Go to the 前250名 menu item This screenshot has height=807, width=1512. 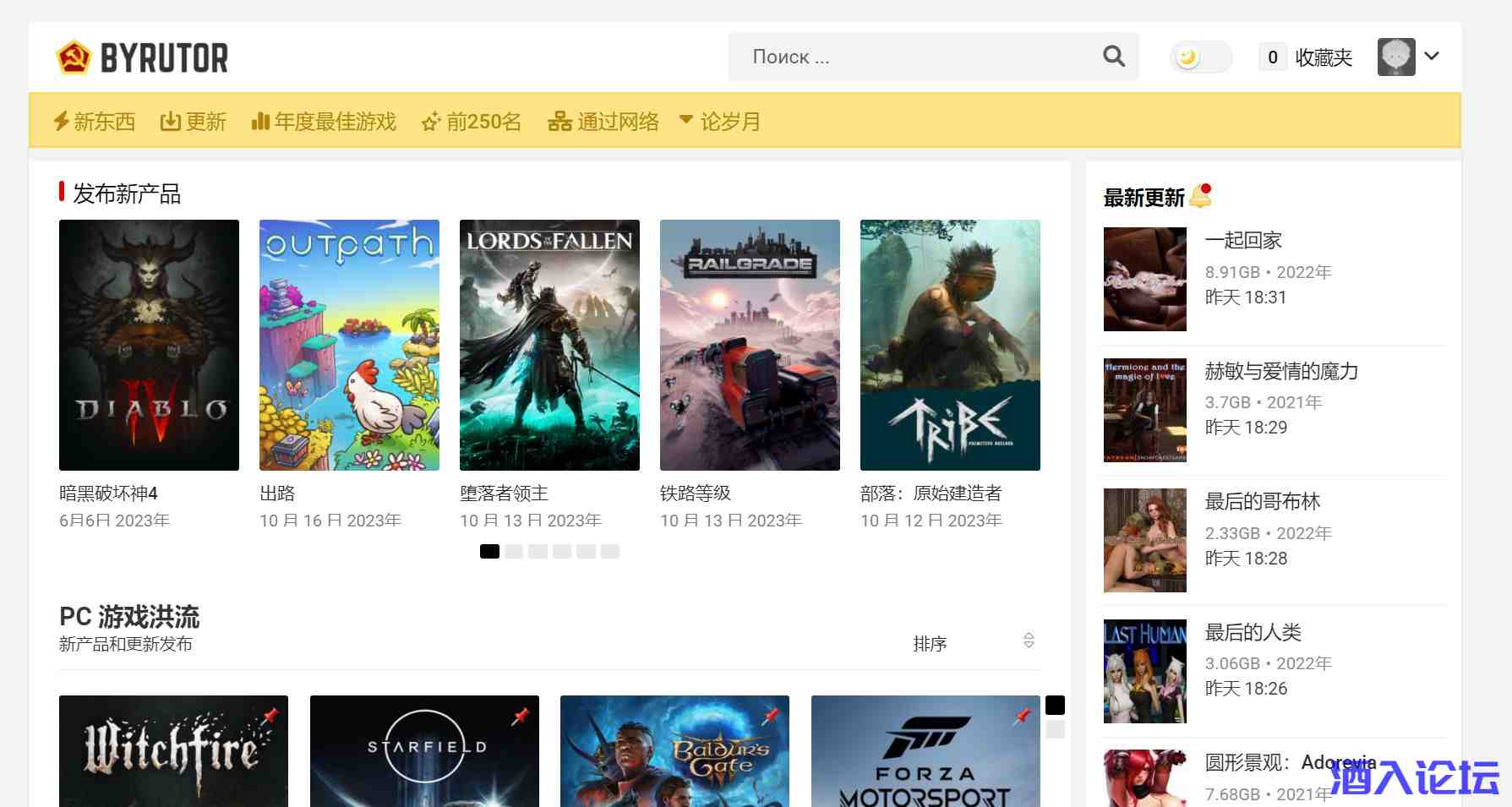pyautogui.click(x=472, y=122)
